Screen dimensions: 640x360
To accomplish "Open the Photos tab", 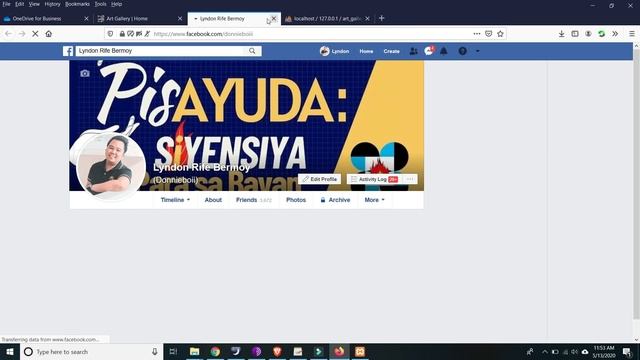I will coord(296,200).
